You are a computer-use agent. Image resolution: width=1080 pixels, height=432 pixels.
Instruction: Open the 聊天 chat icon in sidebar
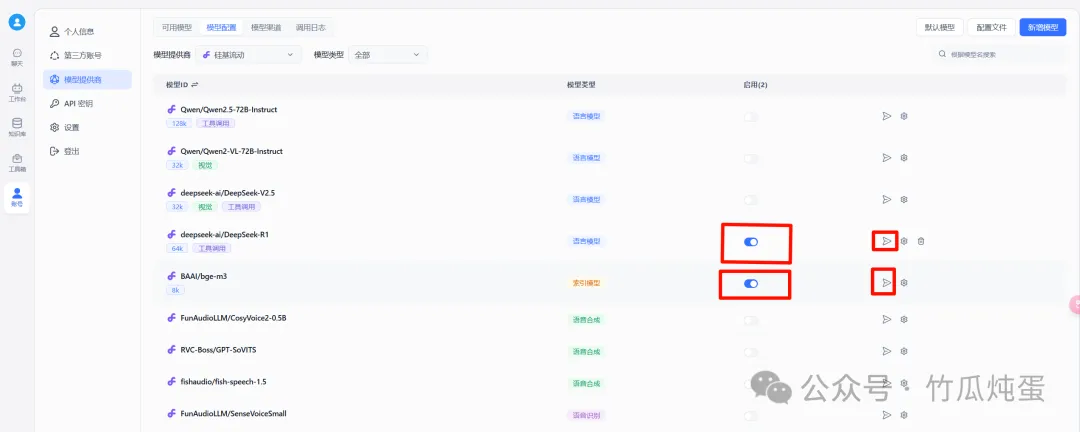click(17, 57)
